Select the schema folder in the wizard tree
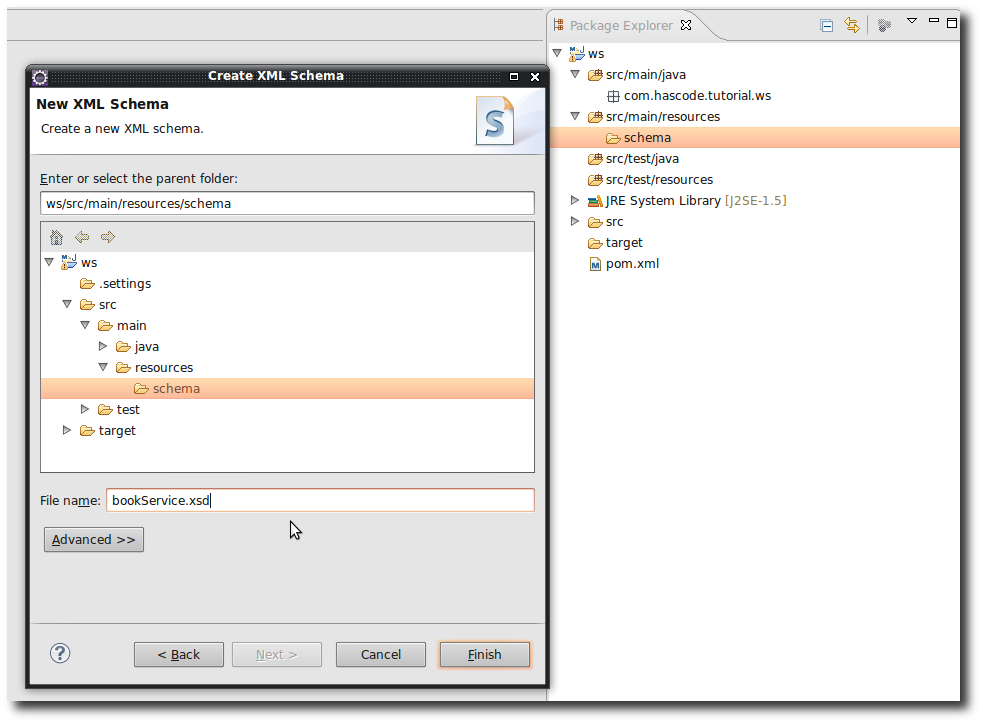 (175, 388)
